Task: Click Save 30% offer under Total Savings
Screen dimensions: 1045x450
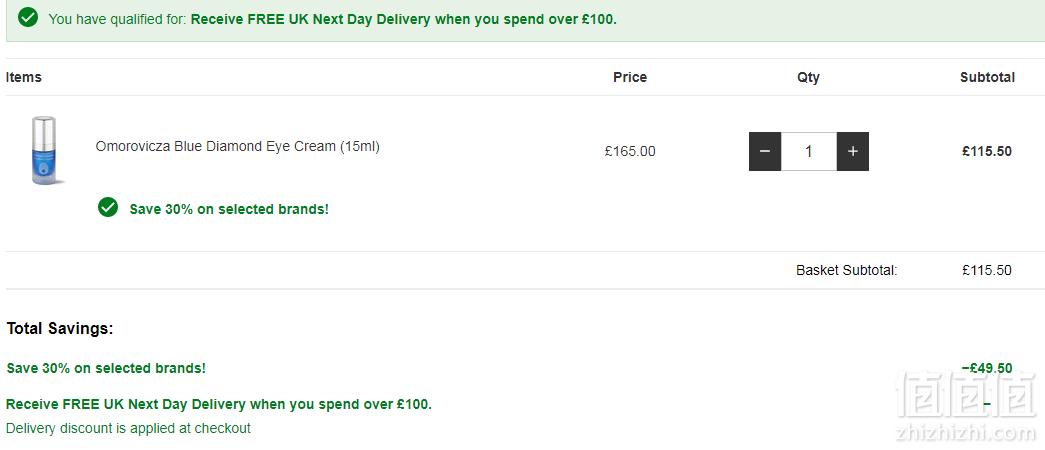Action: [x=106, y=368]
